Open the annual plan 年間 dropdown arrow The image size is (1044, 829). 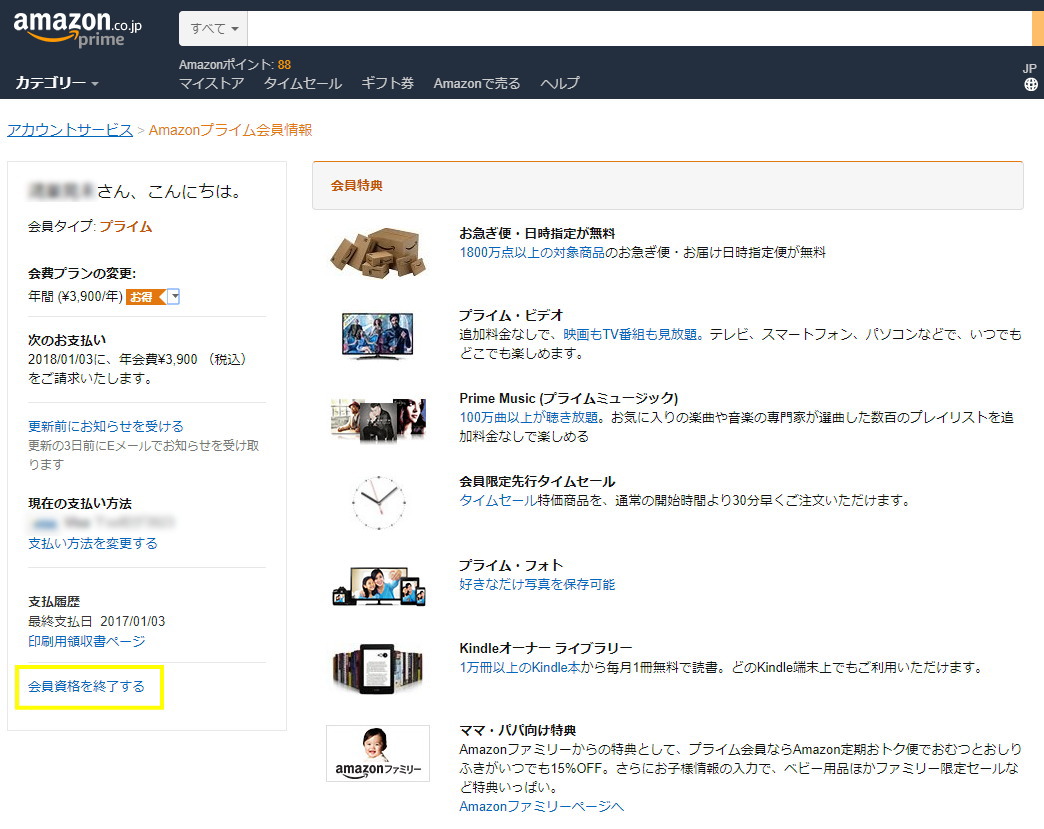tap(174, 296)
